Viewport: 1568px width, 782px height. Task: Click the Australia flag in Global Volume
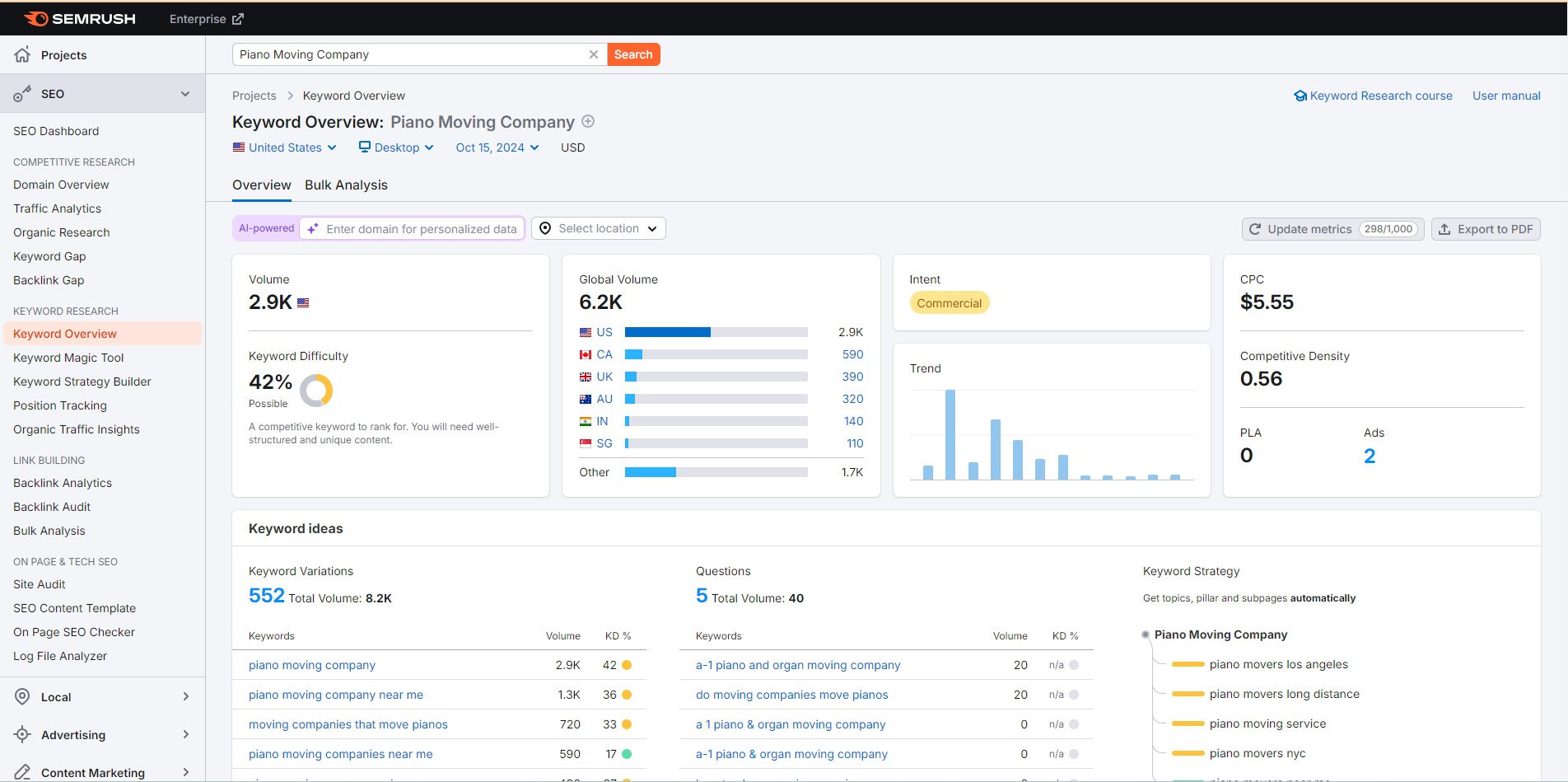pos(586,399)
